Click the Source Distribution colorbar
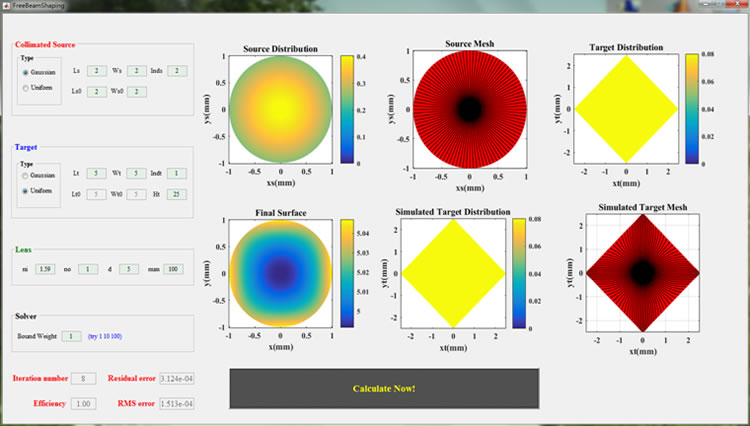This screenshot has height=426, width=750. pyautogui.click(x=347, y=108)
